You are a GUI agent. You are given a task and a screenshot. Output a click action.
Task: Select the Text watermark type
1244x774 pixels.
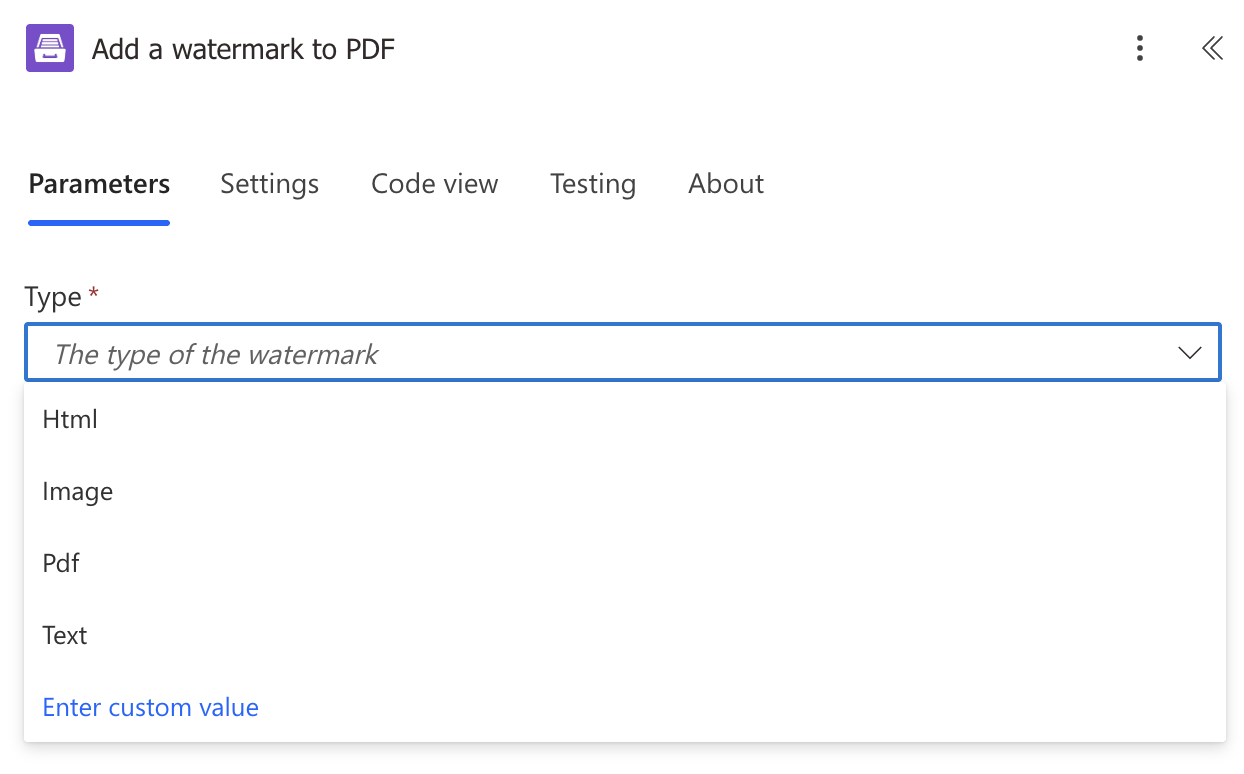click(x=65, y=636)
